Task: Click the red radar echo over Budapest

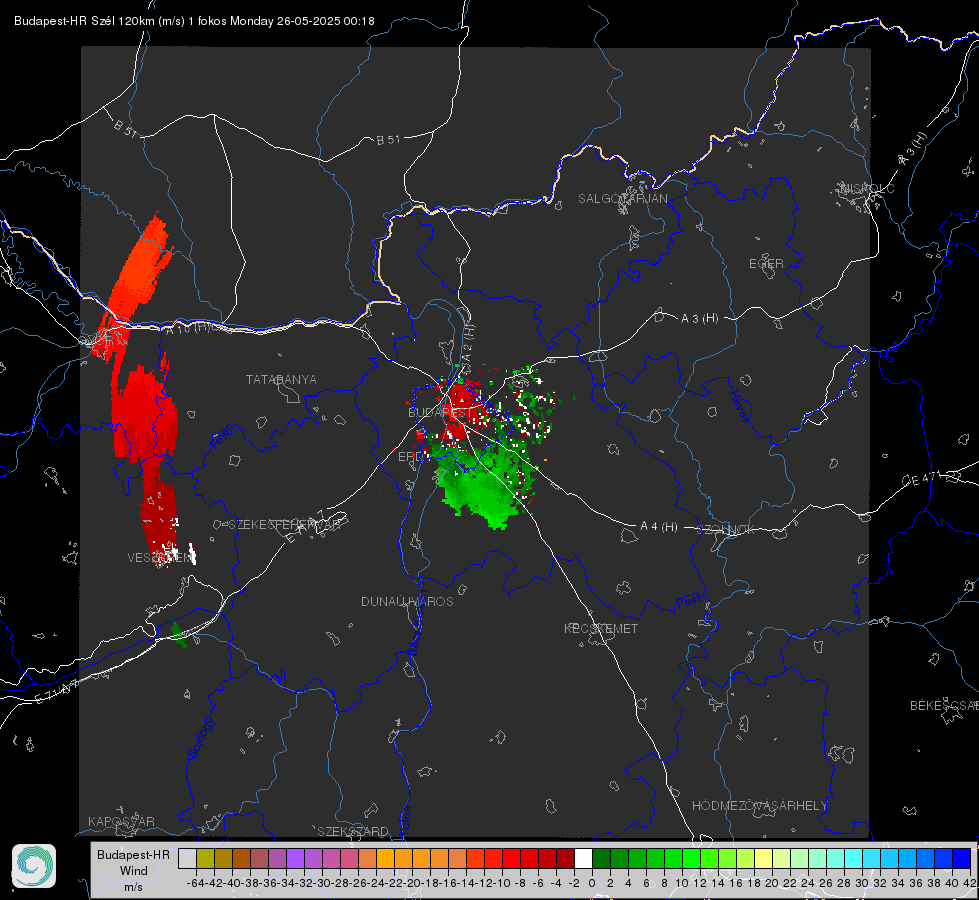Action: point(460,410)
